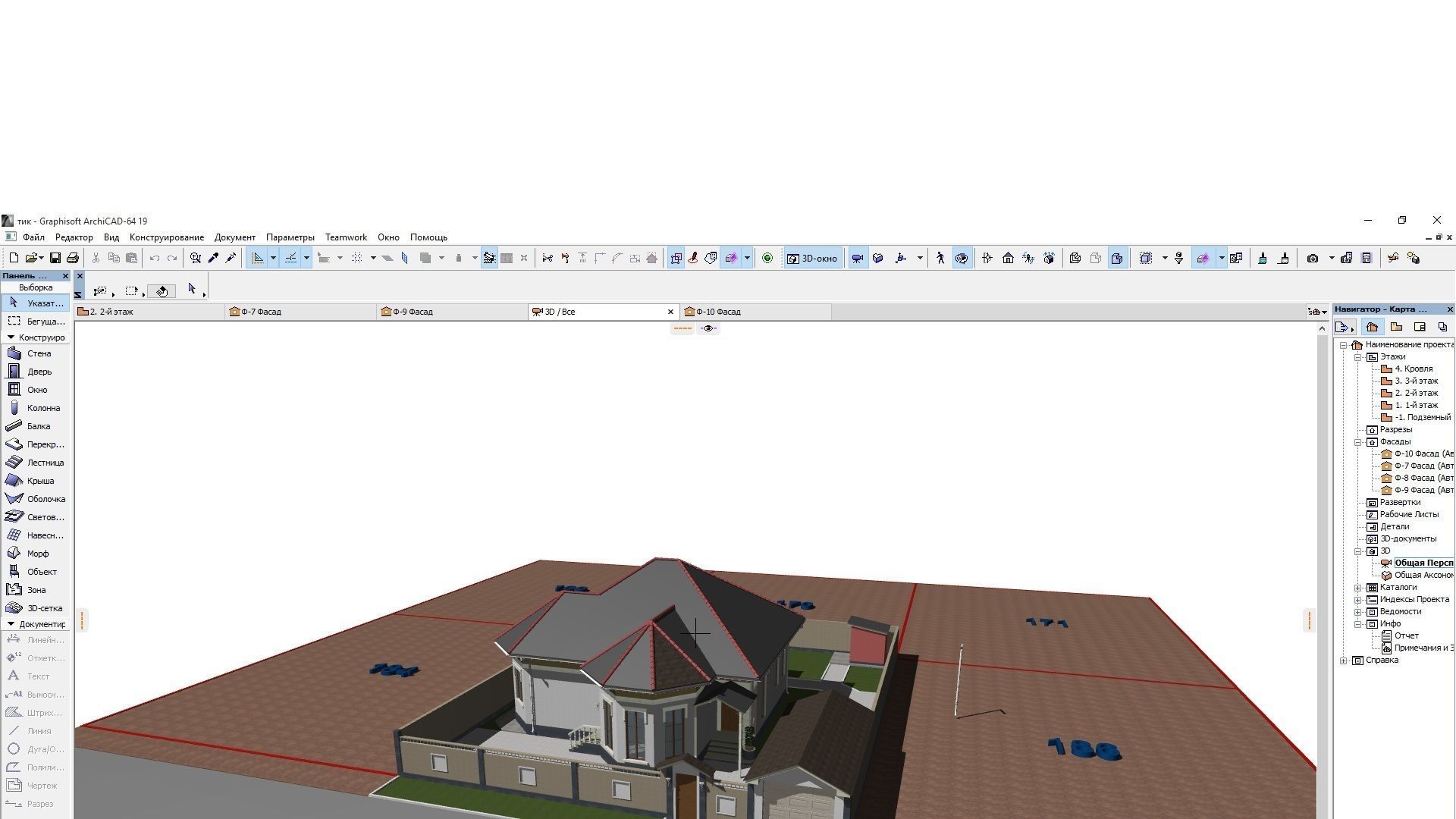Image resolution: width=1456 pixels, height=819 pixels.
Task: Select the Window (Окно) tool
Action: point(35,390)
